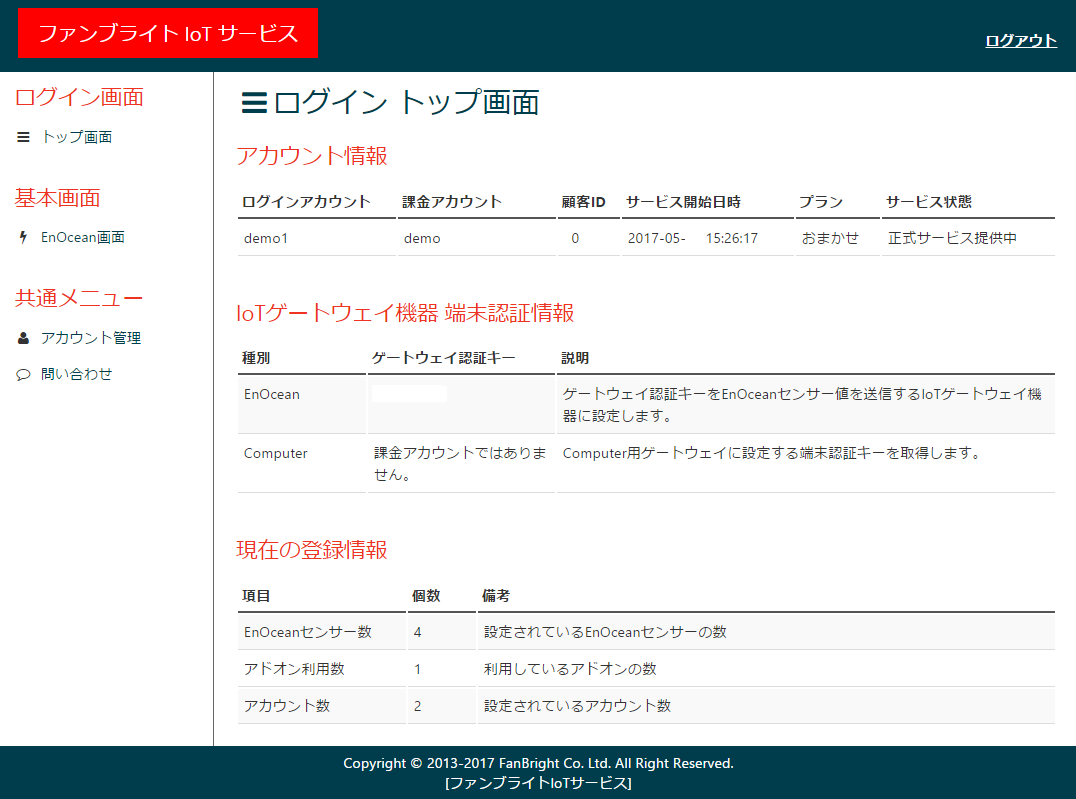Screen dimensions: 1076x799
Task: Click the red ファンブライト IoT サービス logo banner
Action: [168, 33]
